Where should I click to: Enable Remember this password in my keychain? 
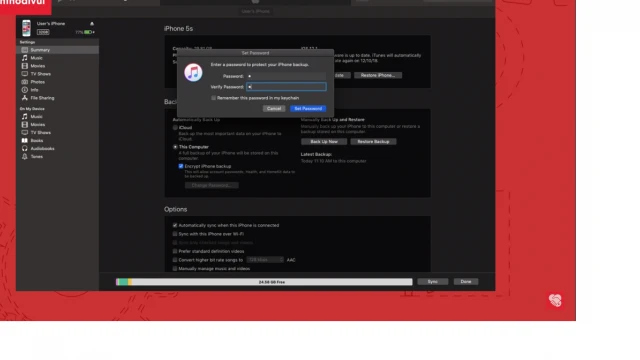coord(213,98)
